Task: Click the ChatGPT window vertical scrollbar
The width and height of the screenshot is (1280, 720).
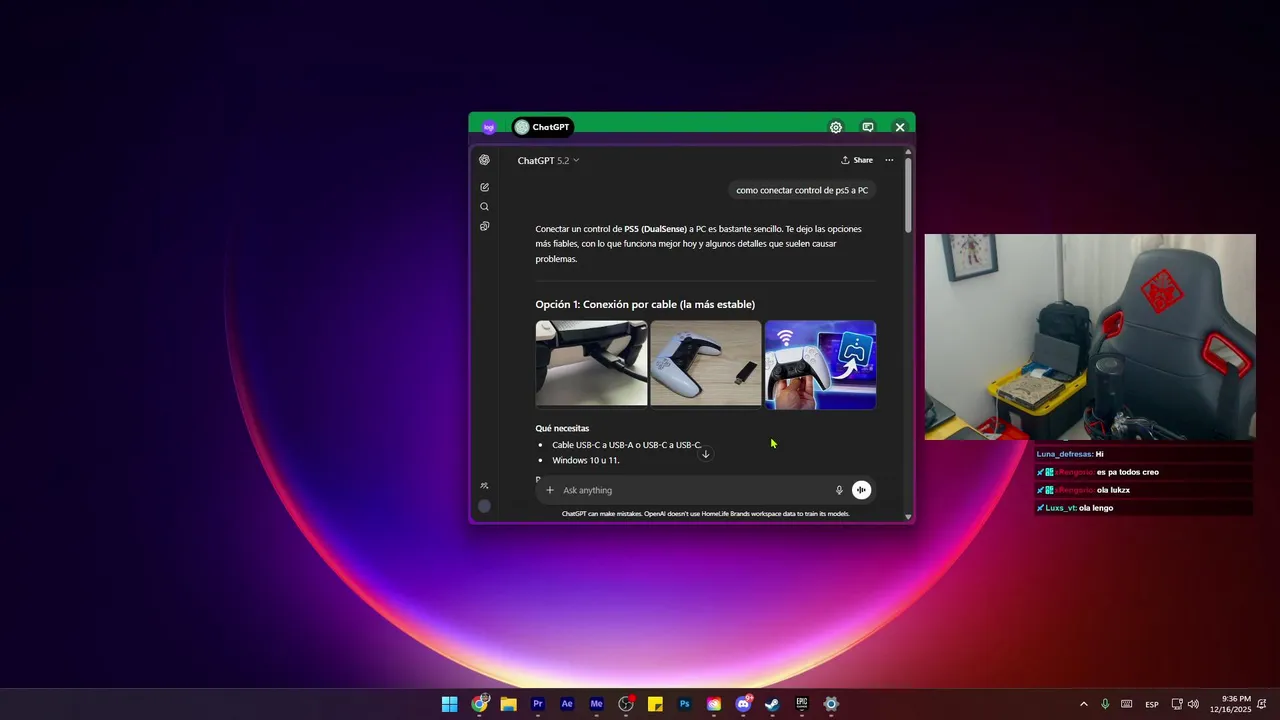Action: (908, 193)
